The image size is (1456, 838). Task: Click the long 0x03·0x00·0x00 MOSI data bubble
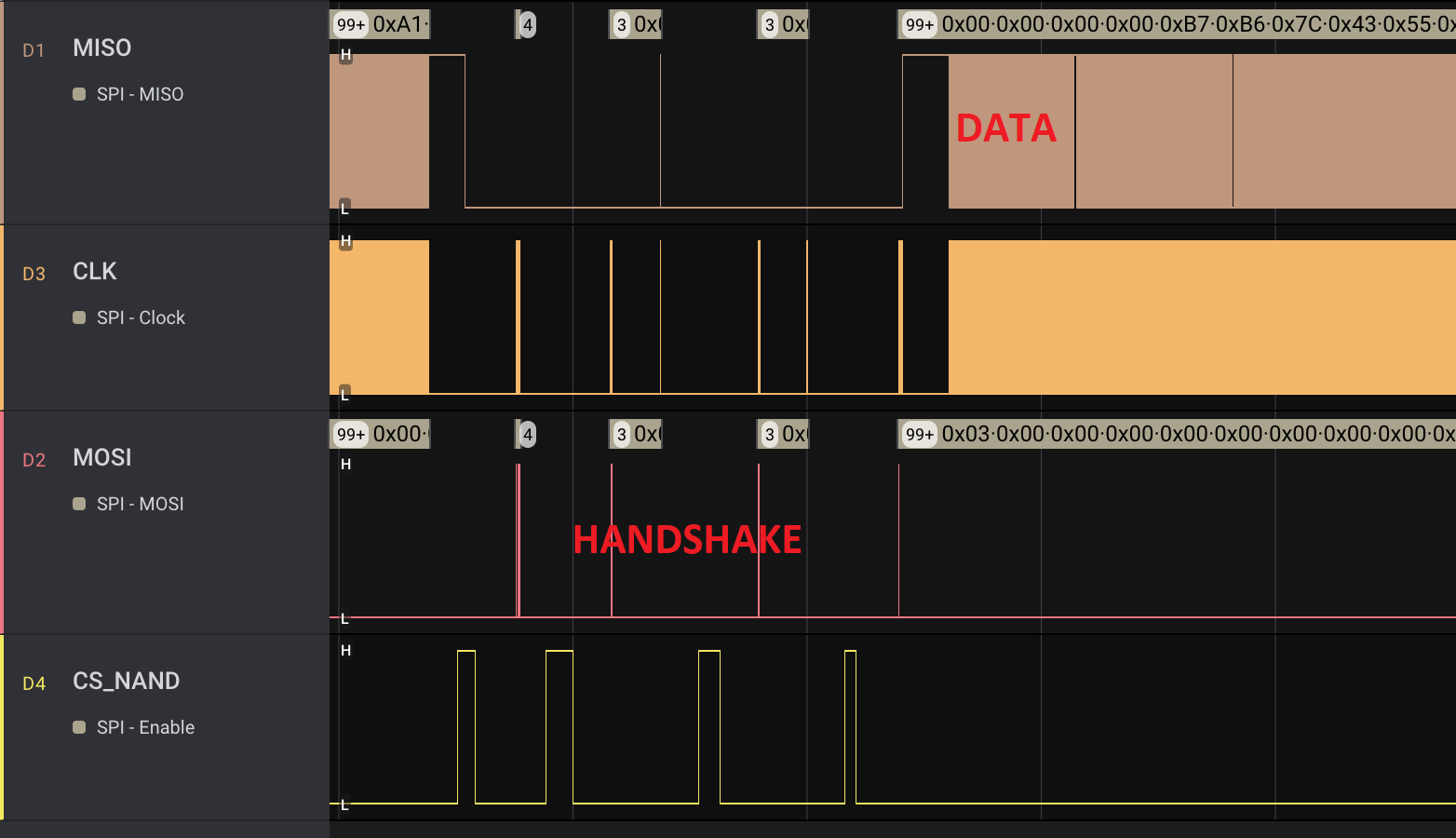pos(1177,434)
